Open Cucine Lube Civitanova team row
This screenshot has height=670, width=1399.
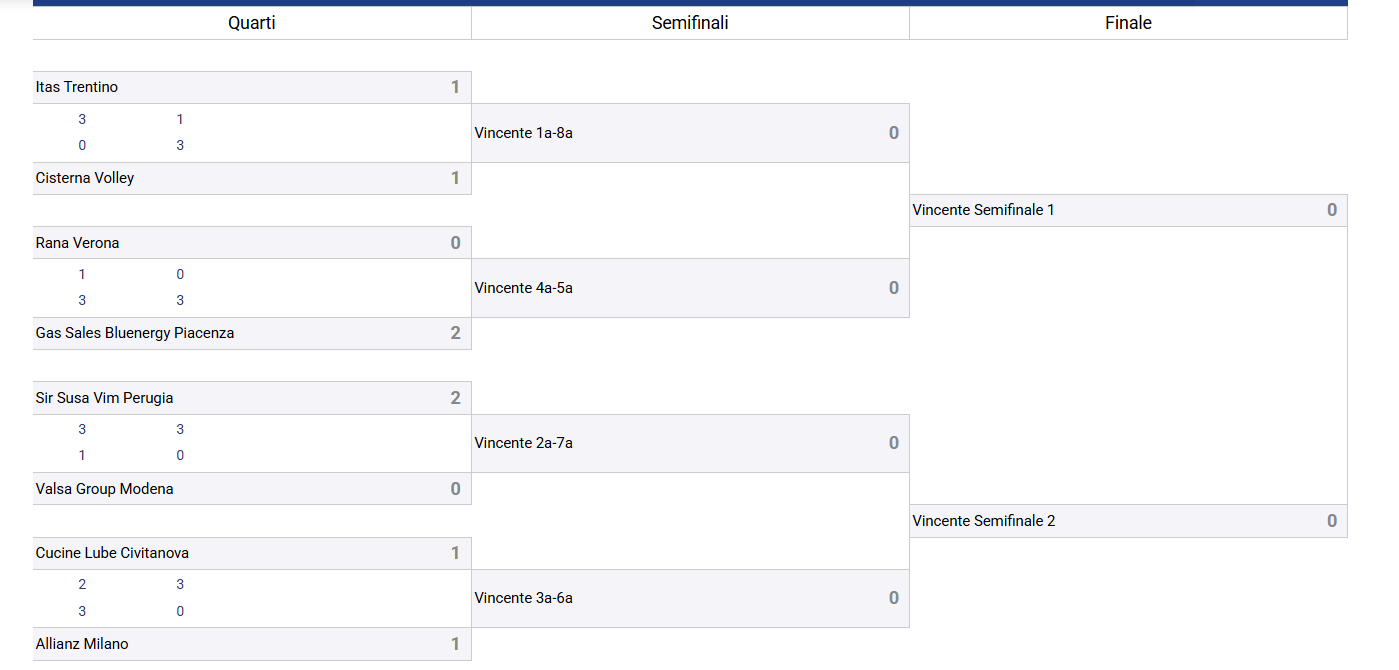pos(112,553)
